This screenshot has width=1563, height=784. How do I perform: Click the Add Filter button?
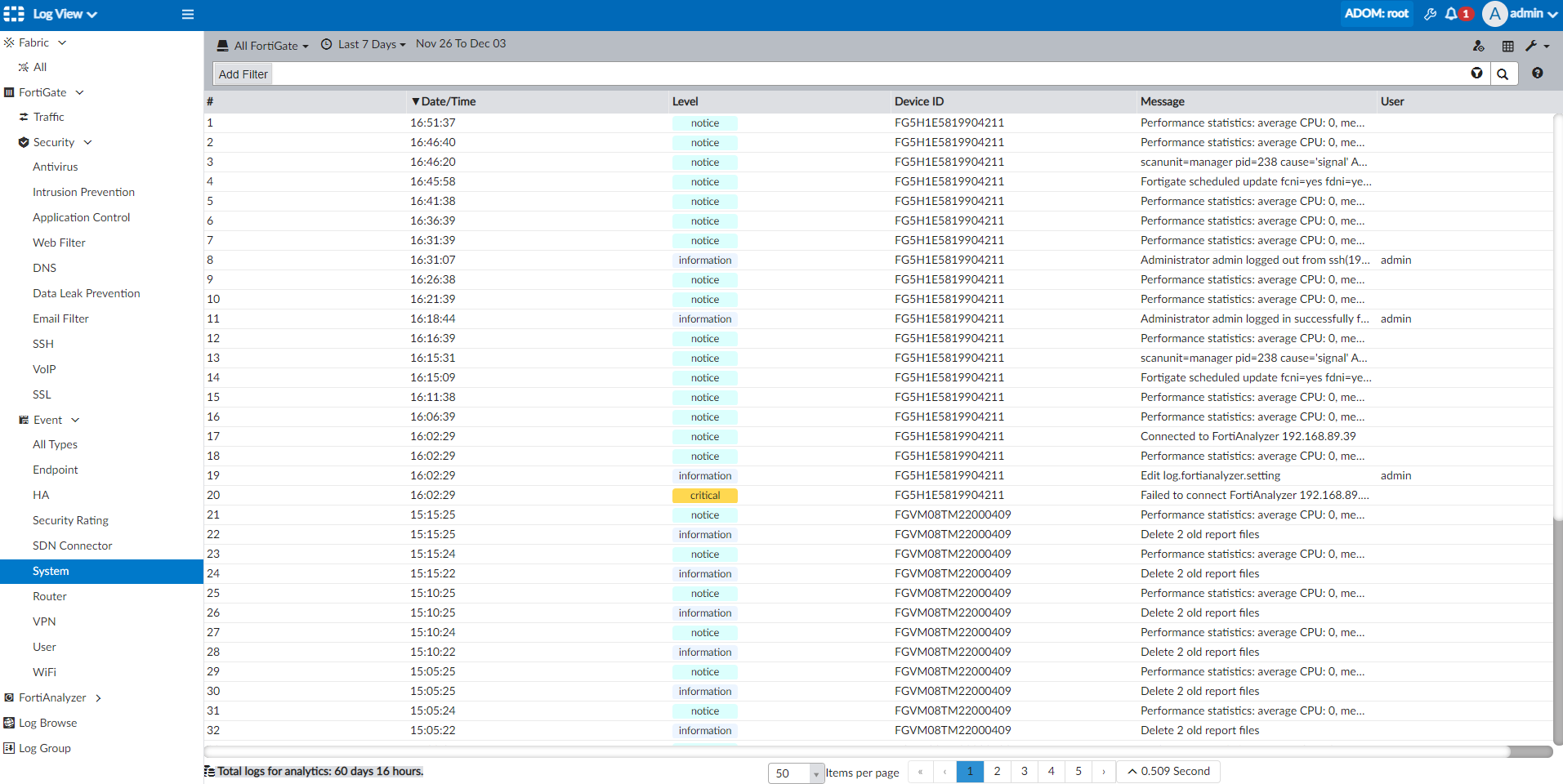[243, 74]
